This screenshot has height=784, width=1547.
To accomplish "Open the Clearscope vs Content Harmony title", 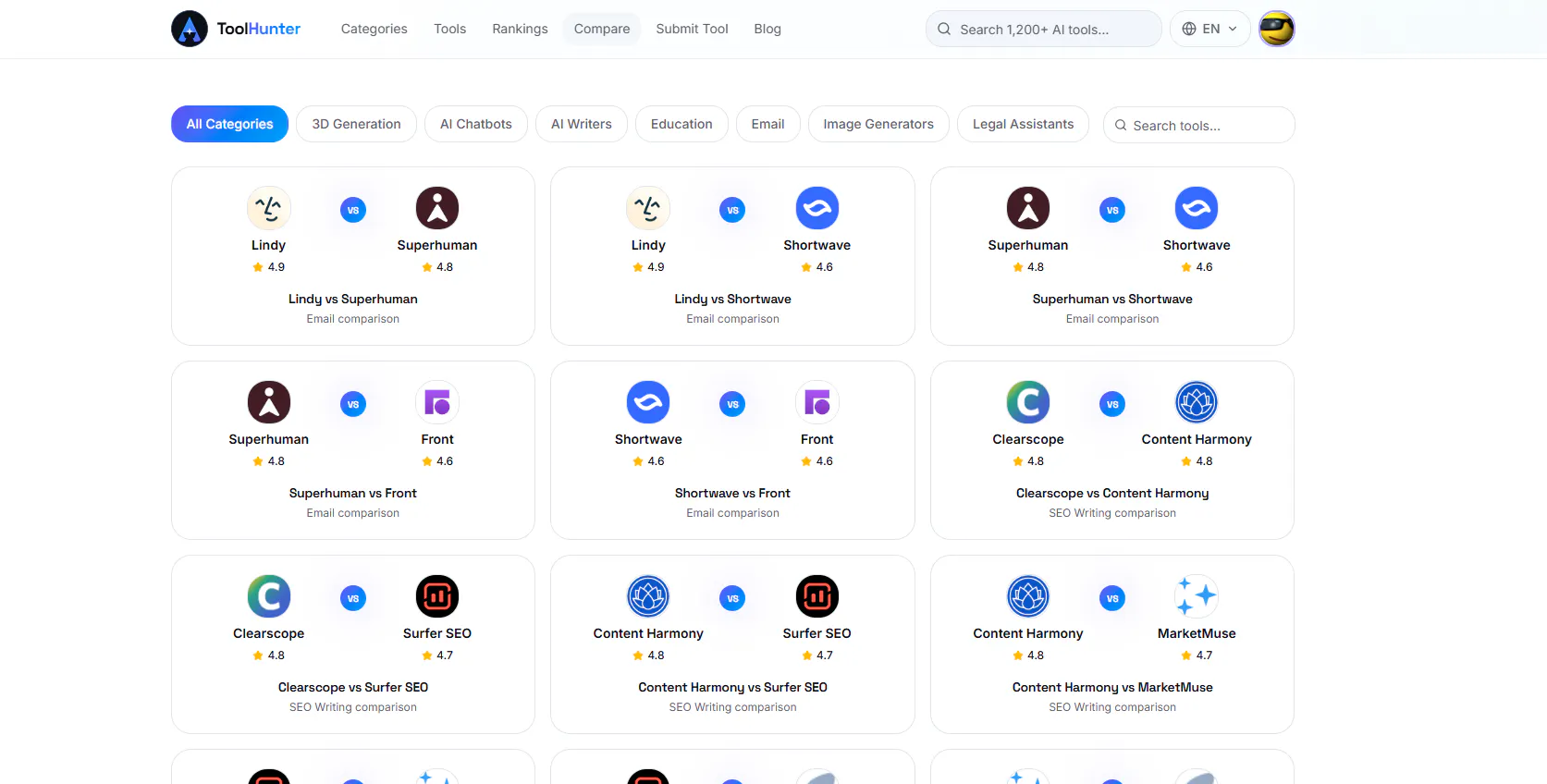I will coord(1112,493).
